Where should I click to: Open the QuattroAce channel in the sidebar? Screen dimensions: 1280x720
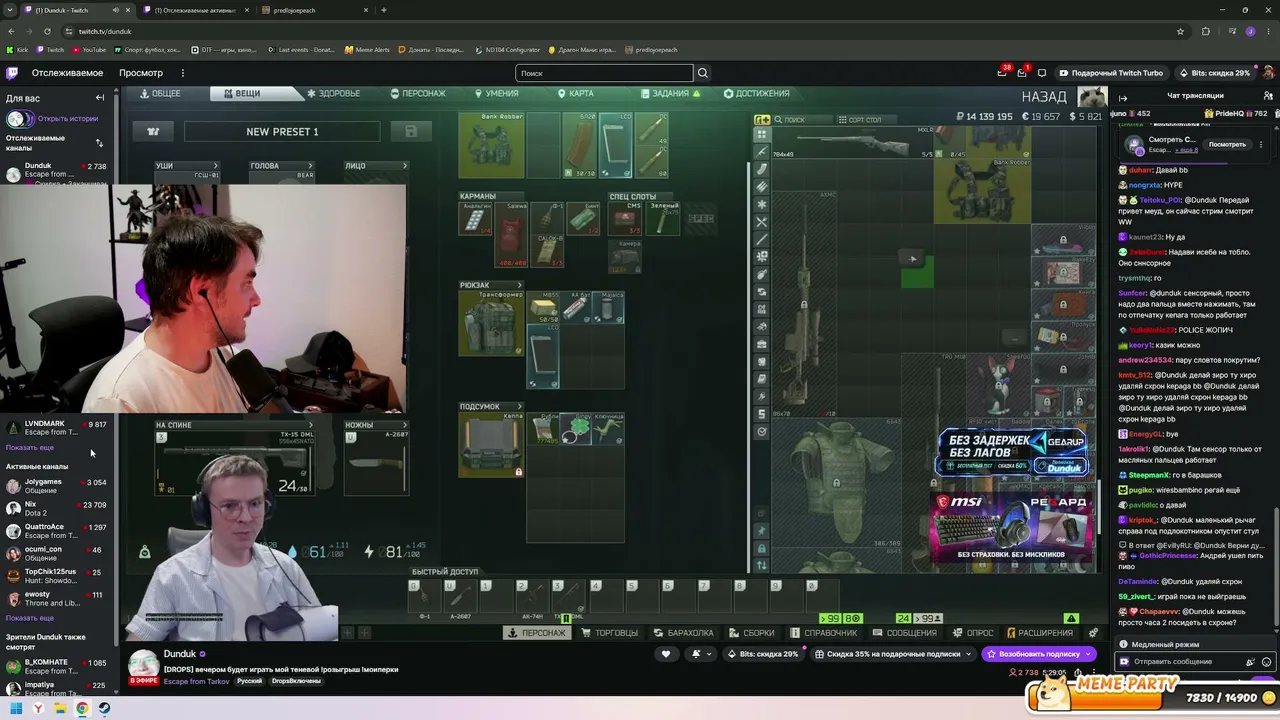pyautogui.click(x=56, y=531)
